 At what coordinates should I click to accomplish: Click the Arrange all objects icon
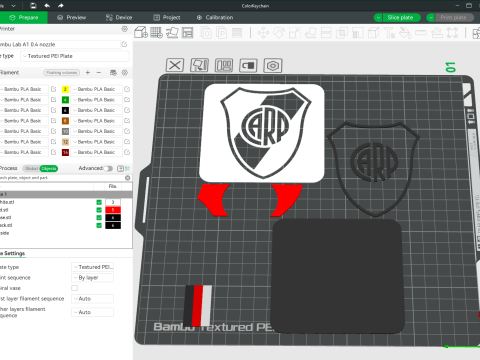click(x=188, y=33)
